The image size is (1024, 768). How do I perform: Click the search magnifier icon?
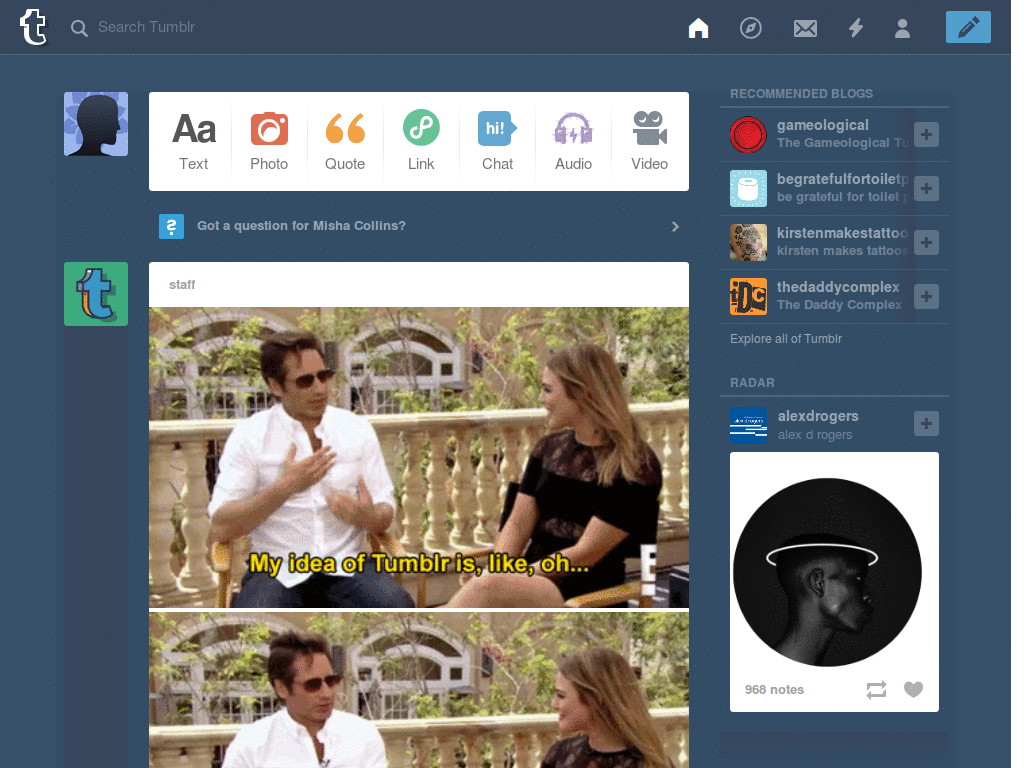coord(79,28)
